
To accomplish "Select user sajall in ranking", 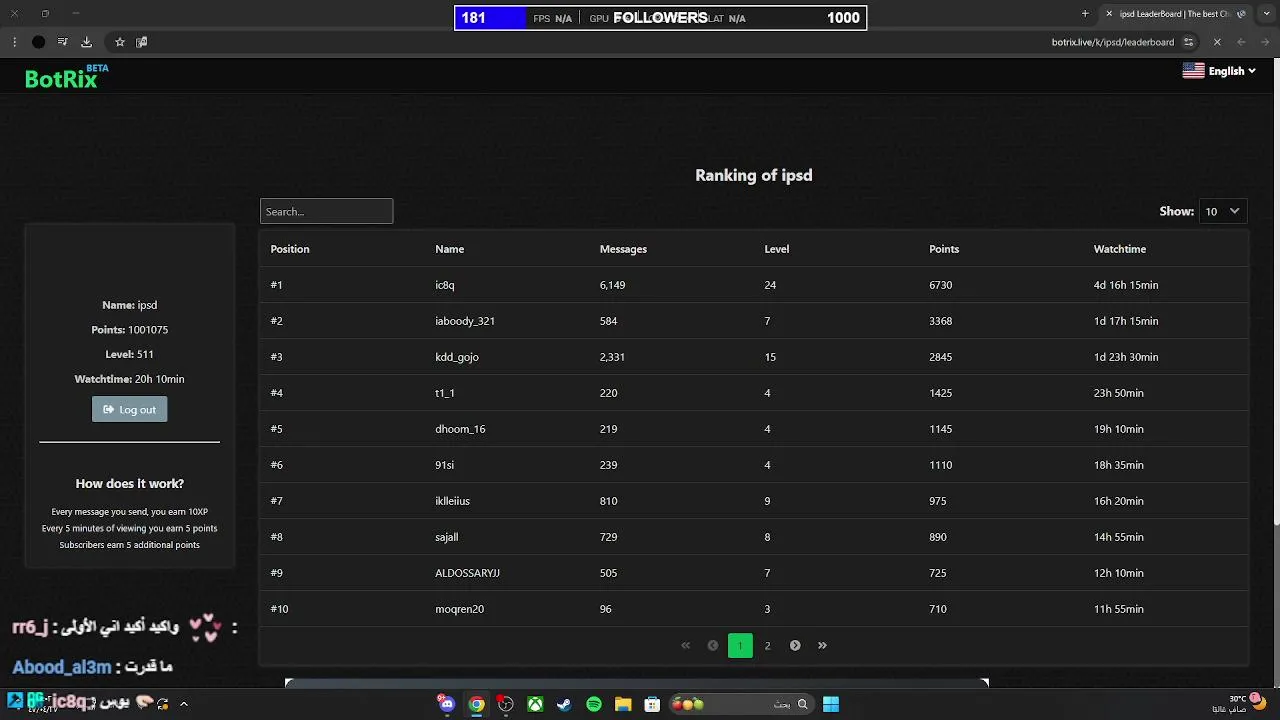I will (447, 537).
